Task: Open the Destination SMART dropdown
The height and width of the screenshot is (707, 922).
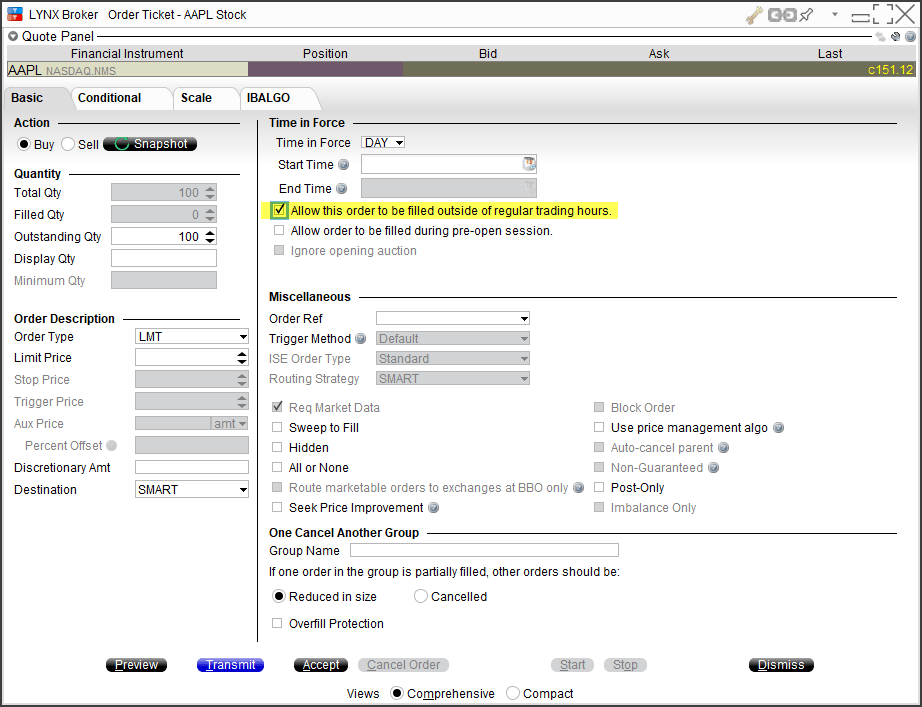Action: pos(192,490)
